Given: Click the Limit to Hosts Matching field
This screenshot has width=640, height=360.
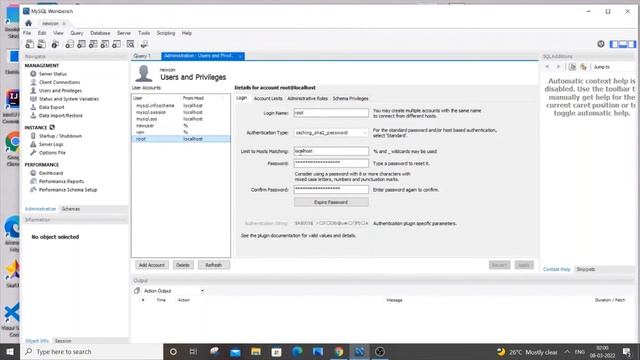Looking at the screenshot, I should coord(331,151).
